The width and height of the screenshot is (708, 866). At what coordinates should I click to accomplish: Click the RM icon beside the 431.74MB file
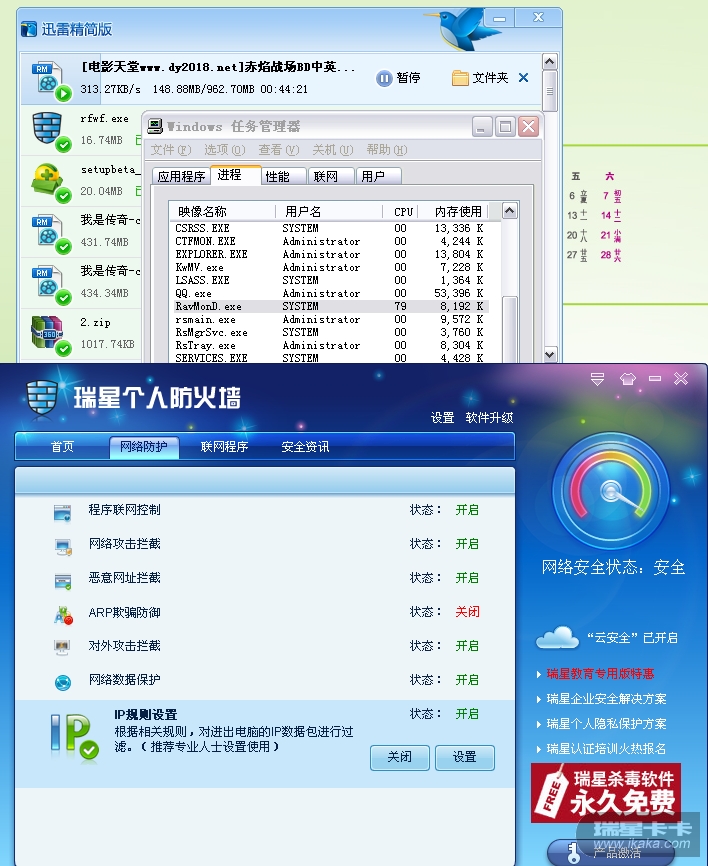[49, 233]
